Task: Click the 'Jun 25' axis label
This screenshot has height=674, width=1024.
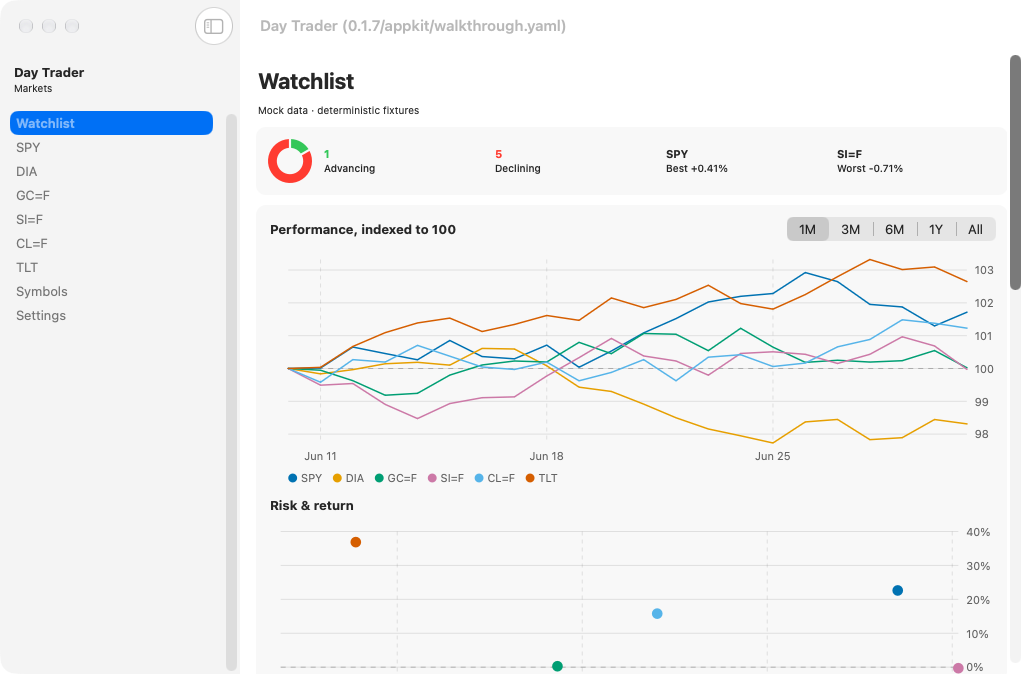Action: (x=773, y=456)
